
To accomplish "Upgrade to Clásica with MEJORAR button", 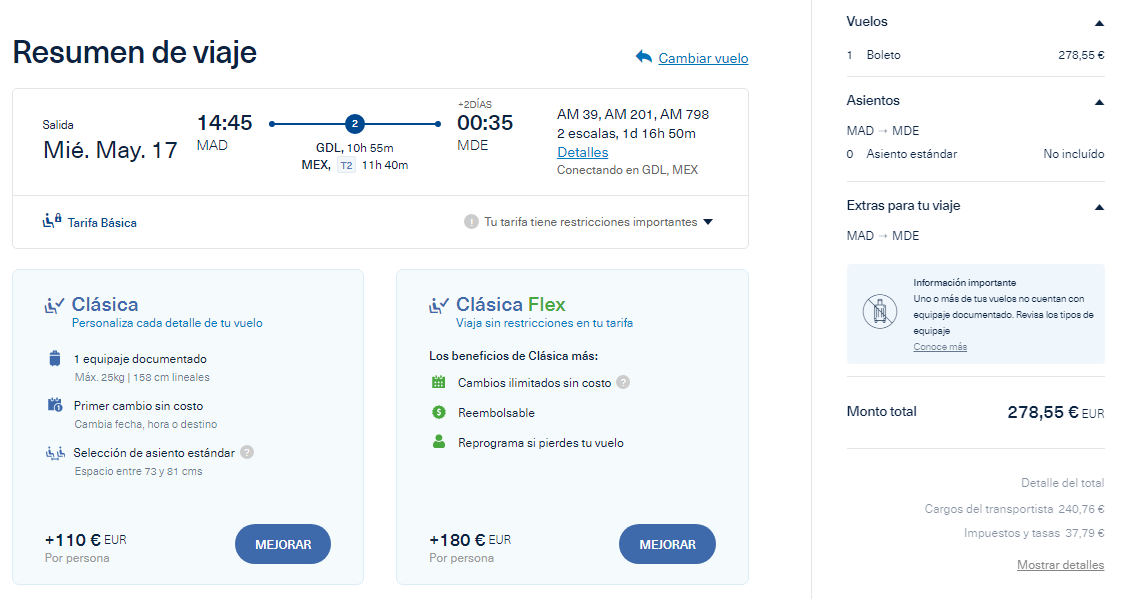I will (283, 544).
